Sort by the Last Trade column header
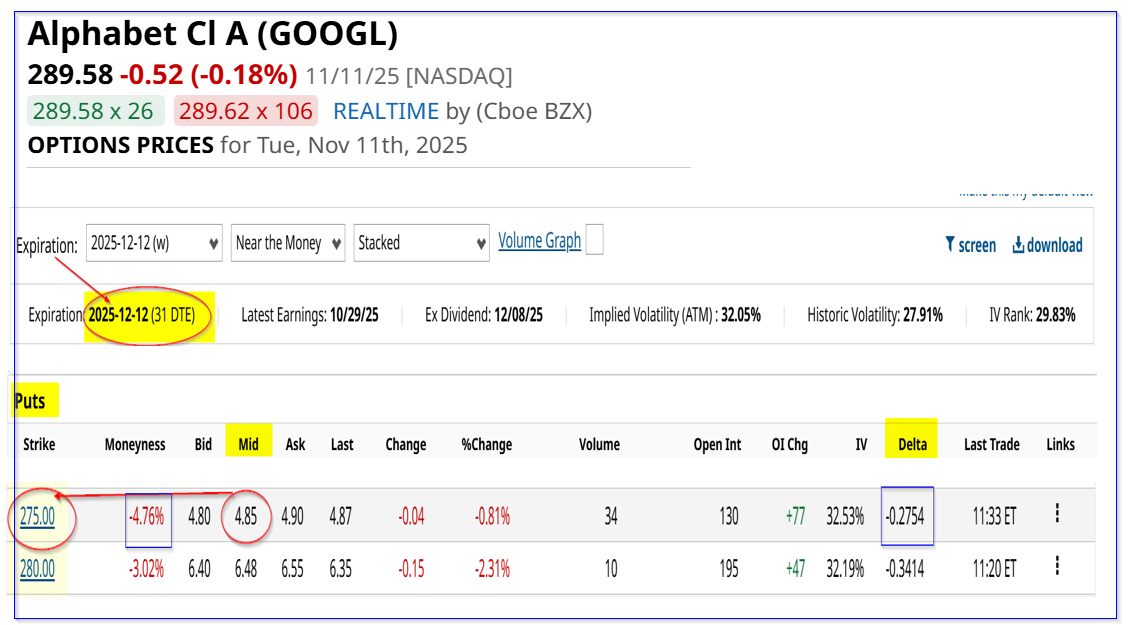1129x625 pixels. [992, 444]
